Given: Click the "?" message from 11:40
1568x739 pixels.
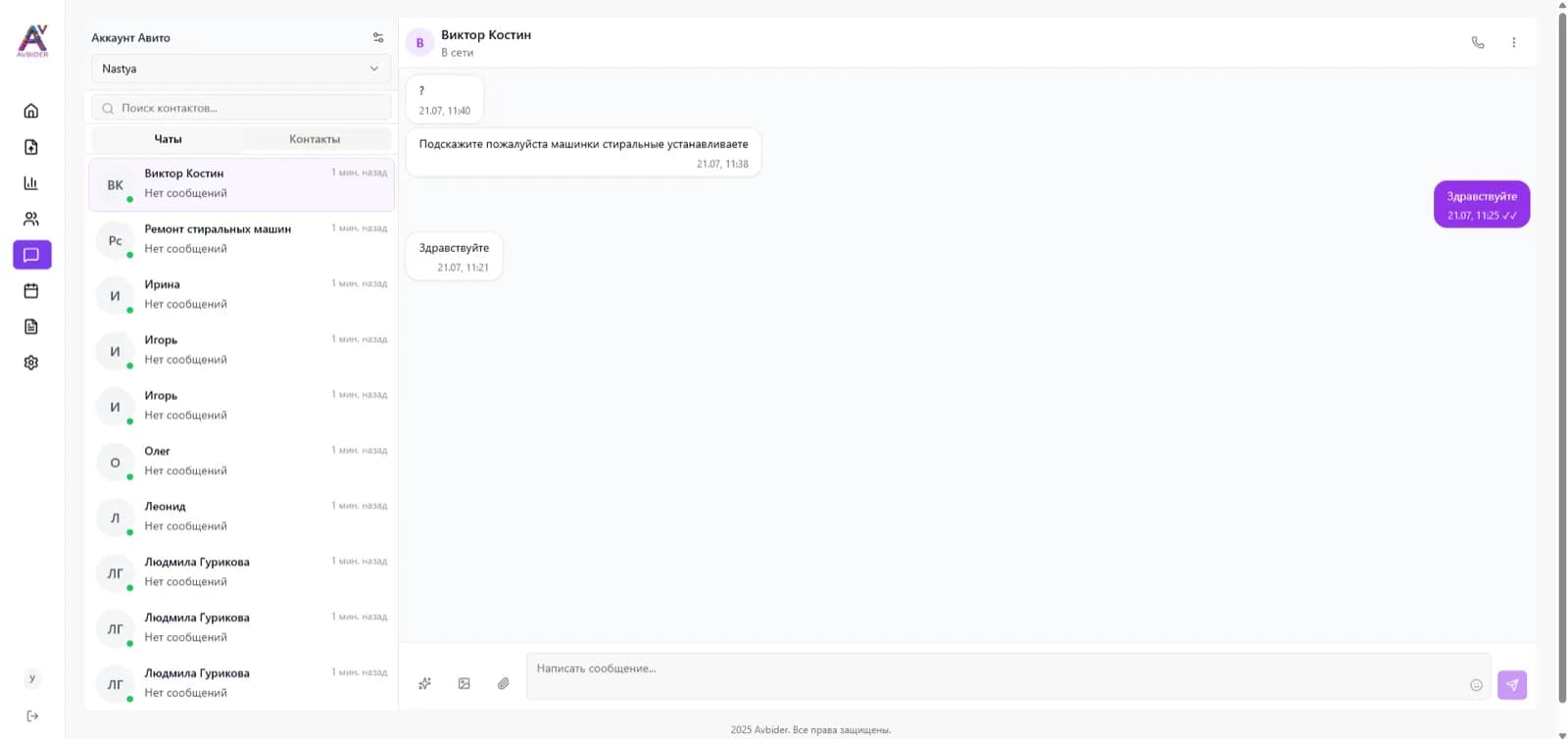Looking at the screenshot, I should [445, 99].
